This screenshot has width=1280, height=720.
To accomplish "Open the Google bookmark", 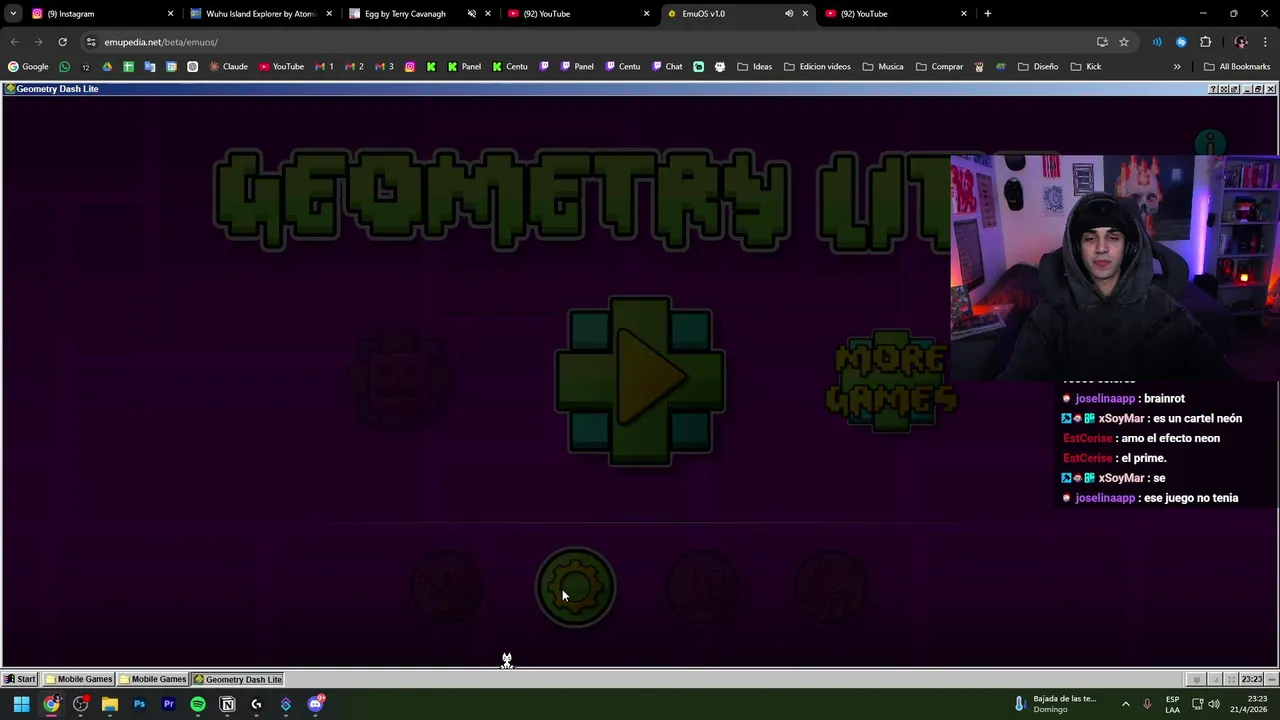I will tap(28, 67).
